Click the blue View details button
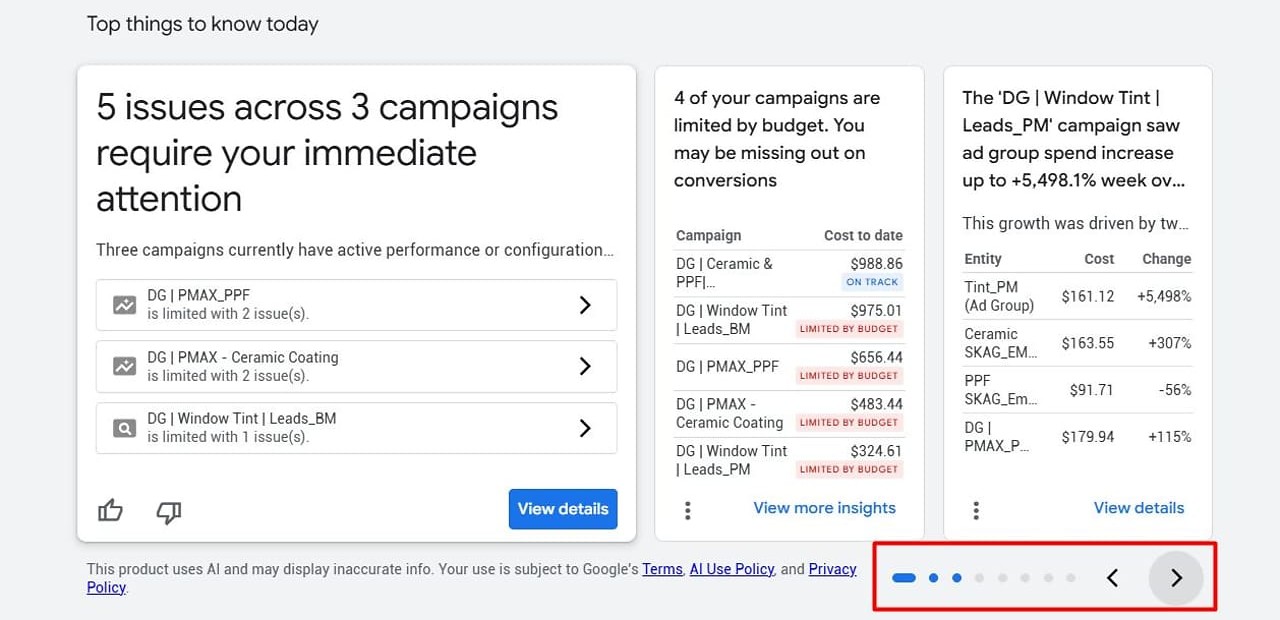The image size is (1280, 620). [563, 509]
